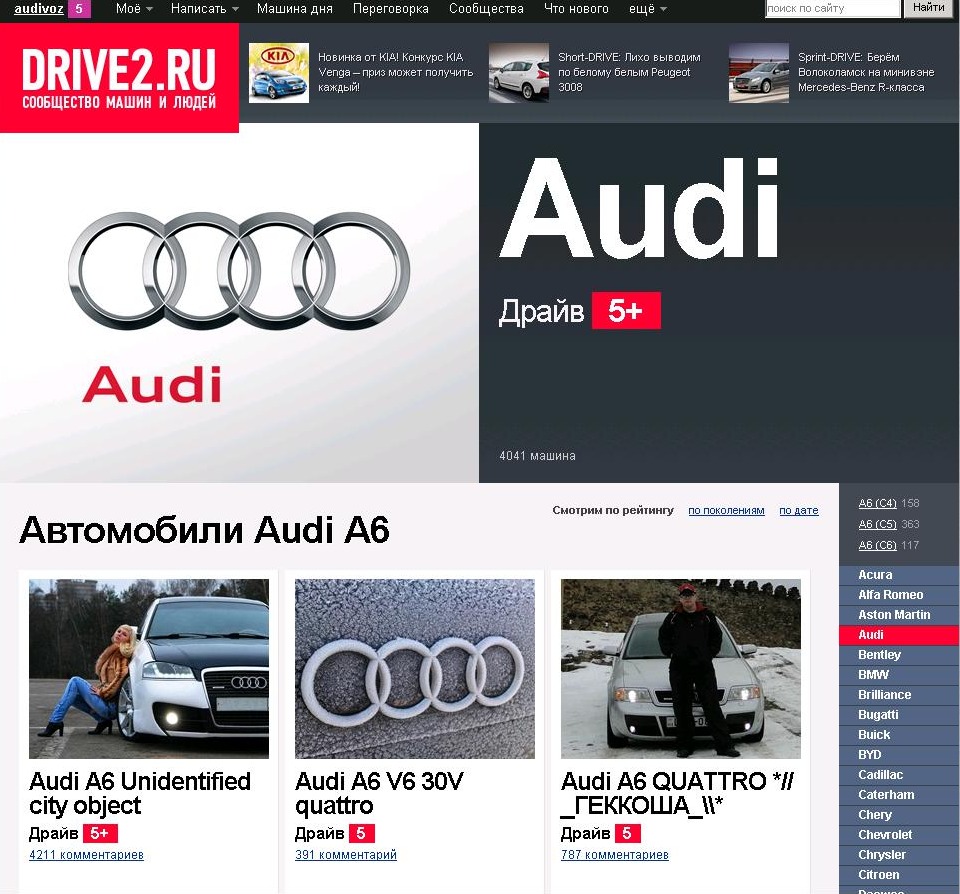Expand the Написать dropdown menu
Image resolution: width=960 pixels, height=894 pixels.
204,9
